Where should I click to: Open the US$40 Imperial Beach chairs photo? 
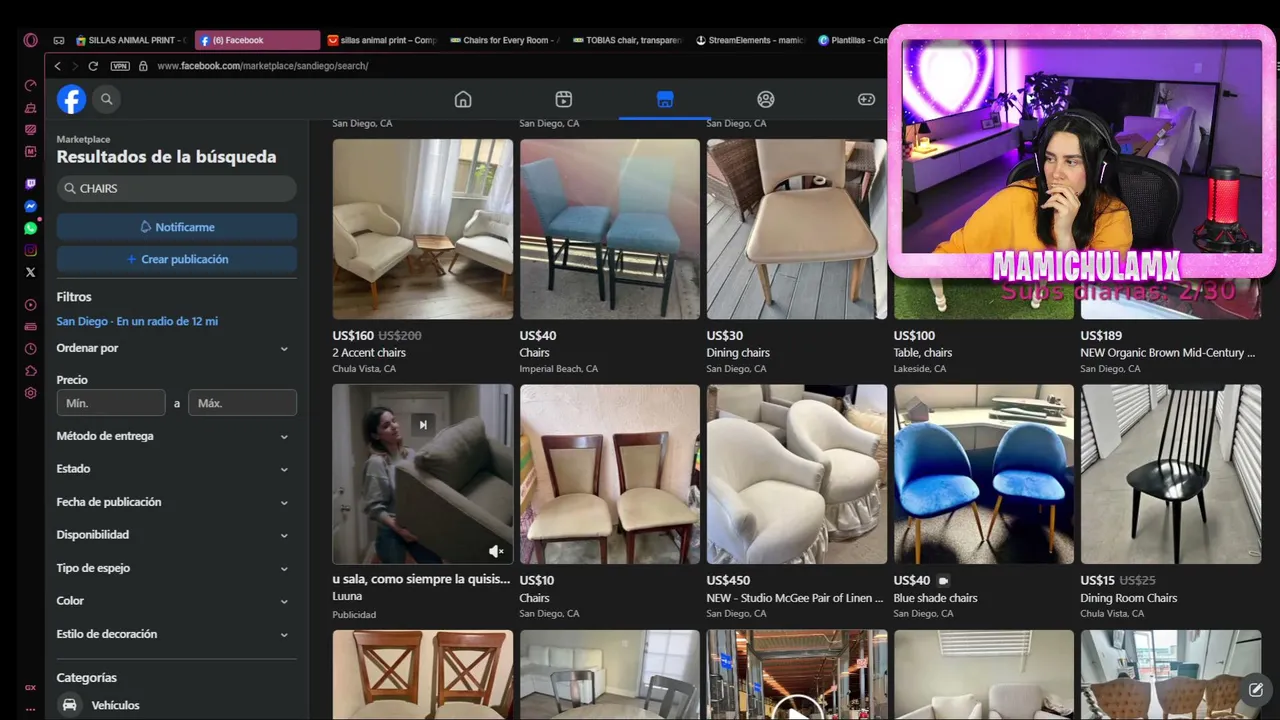610,229
